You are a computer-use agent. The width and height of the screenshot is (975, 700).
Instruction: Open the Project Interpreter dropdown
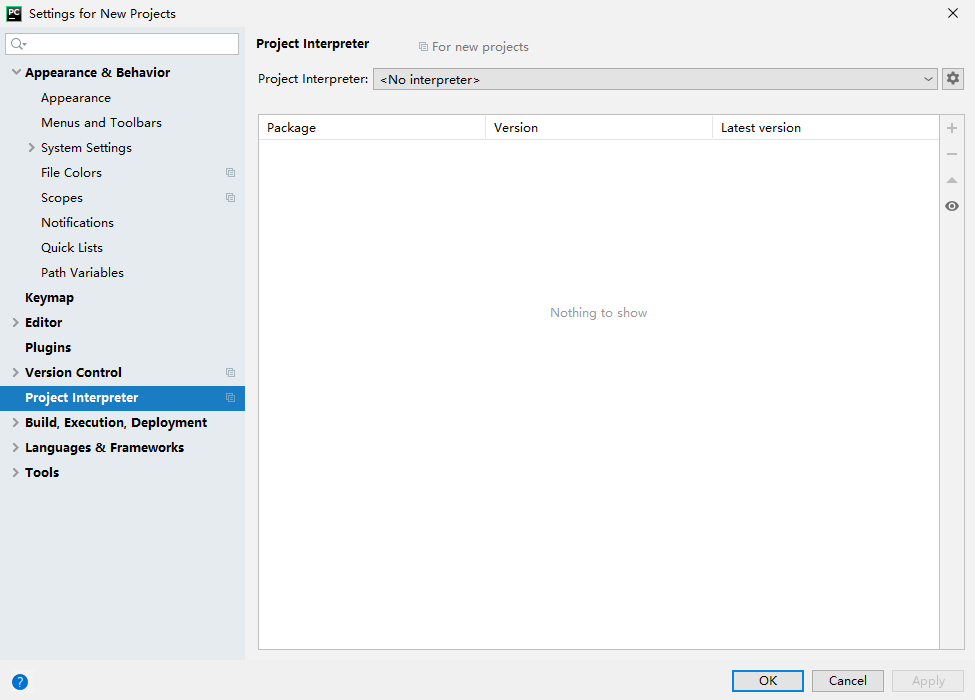pos(655,79)
